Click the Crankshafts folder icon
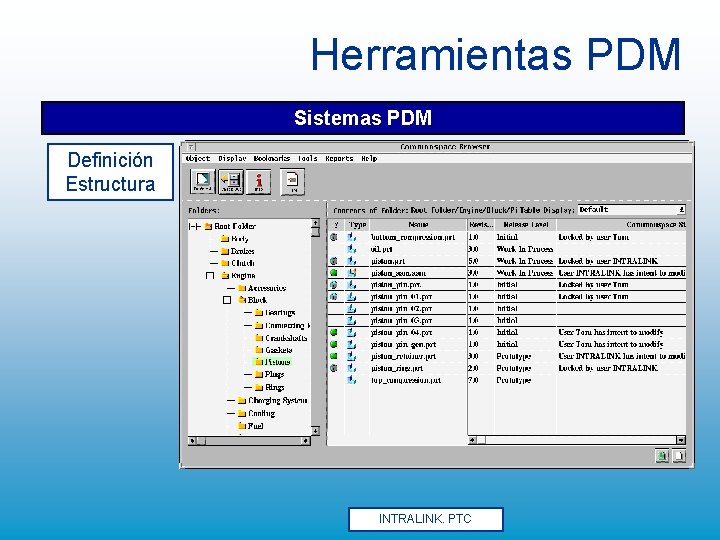This screenshot has height=540, width=720. [x=259, y=338]
